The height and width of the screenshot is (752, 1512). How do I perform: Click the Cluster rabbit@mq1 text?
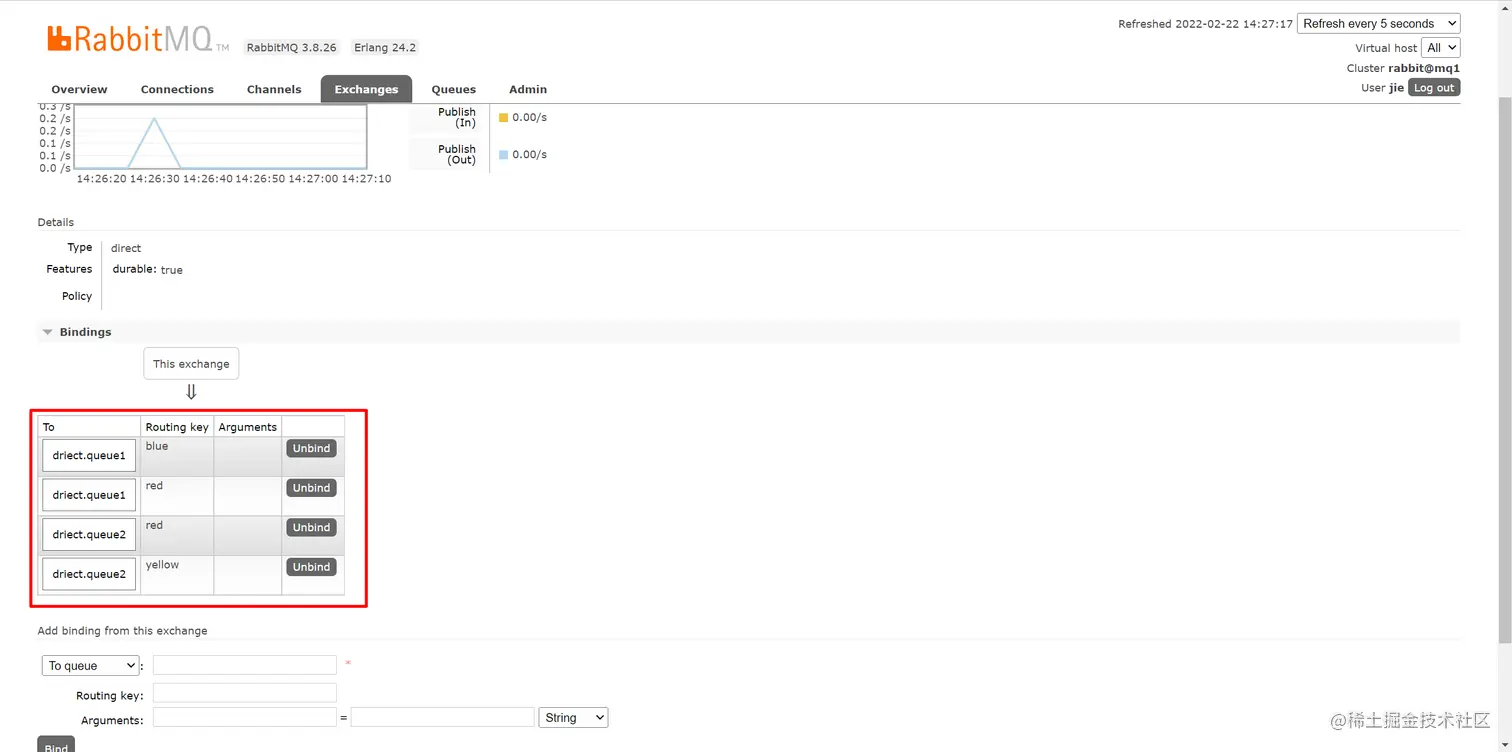point(1403,68)
